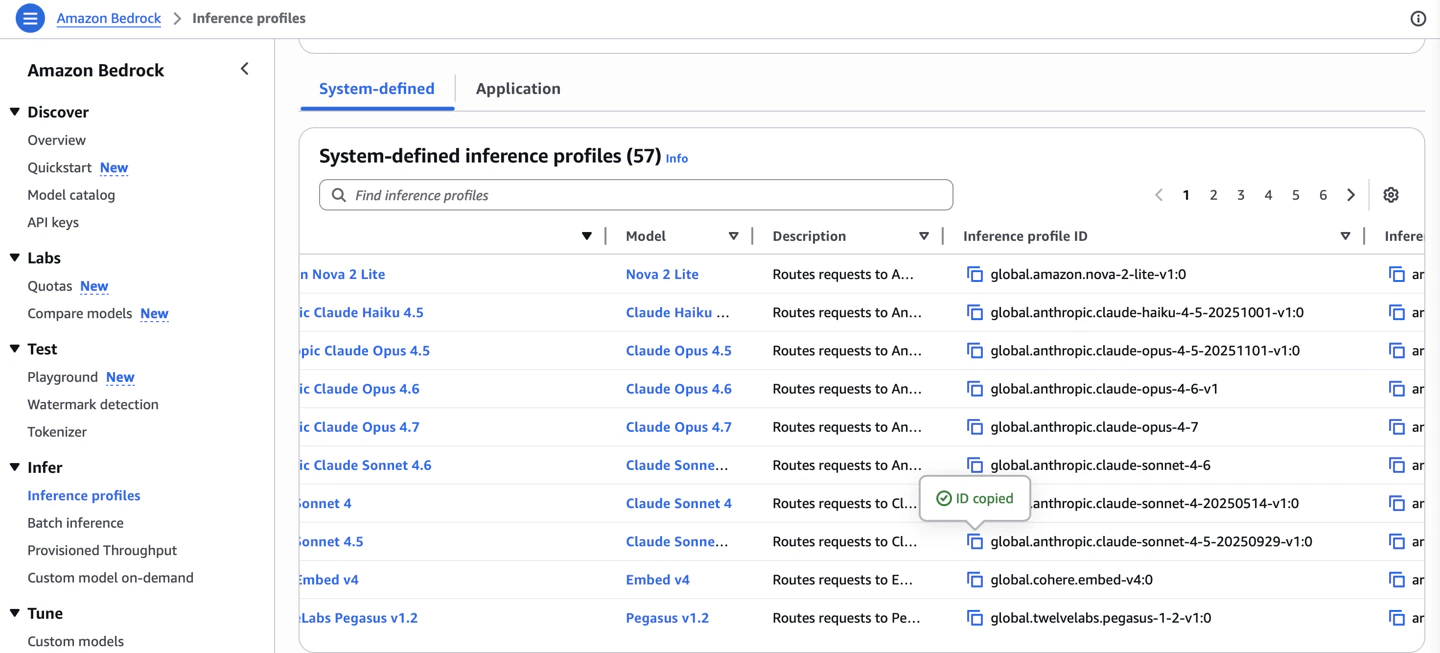Viewport: 1440px width, 653px height.
Task: Collapse the Amazon Bedrock side panel
Action: 245,69
